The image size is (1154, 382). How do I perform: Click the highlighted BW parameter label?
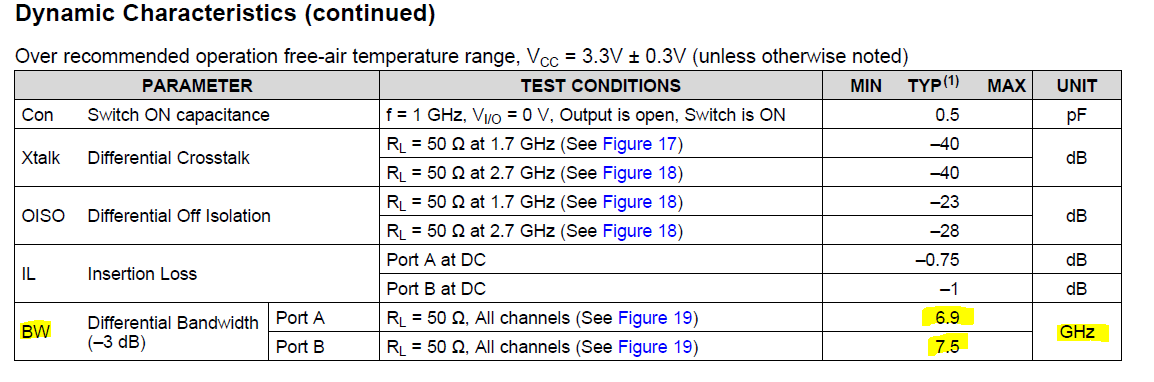coord(36,331)
